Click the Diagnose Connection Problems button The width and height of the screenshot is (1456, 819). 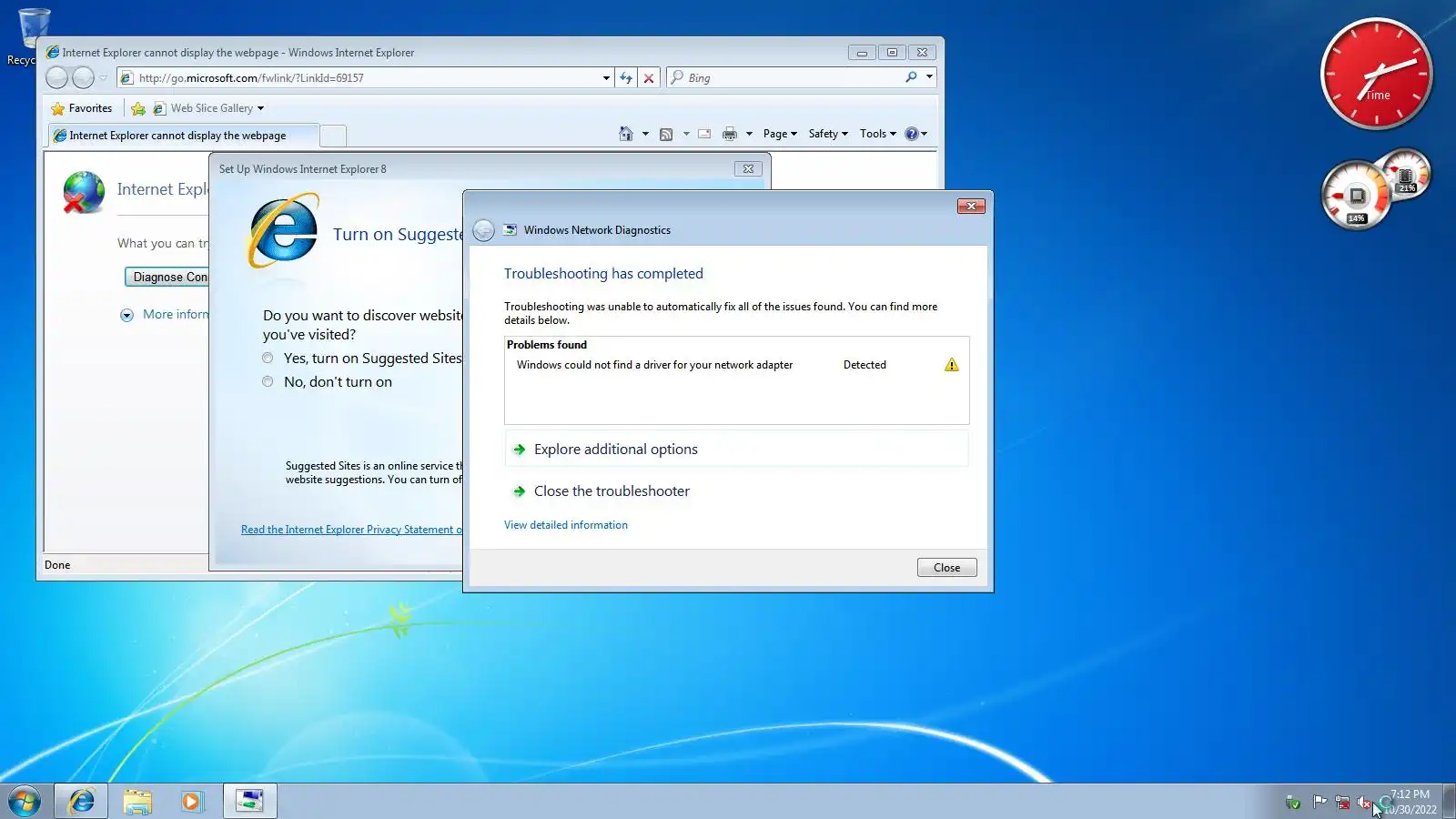[167, 278]
